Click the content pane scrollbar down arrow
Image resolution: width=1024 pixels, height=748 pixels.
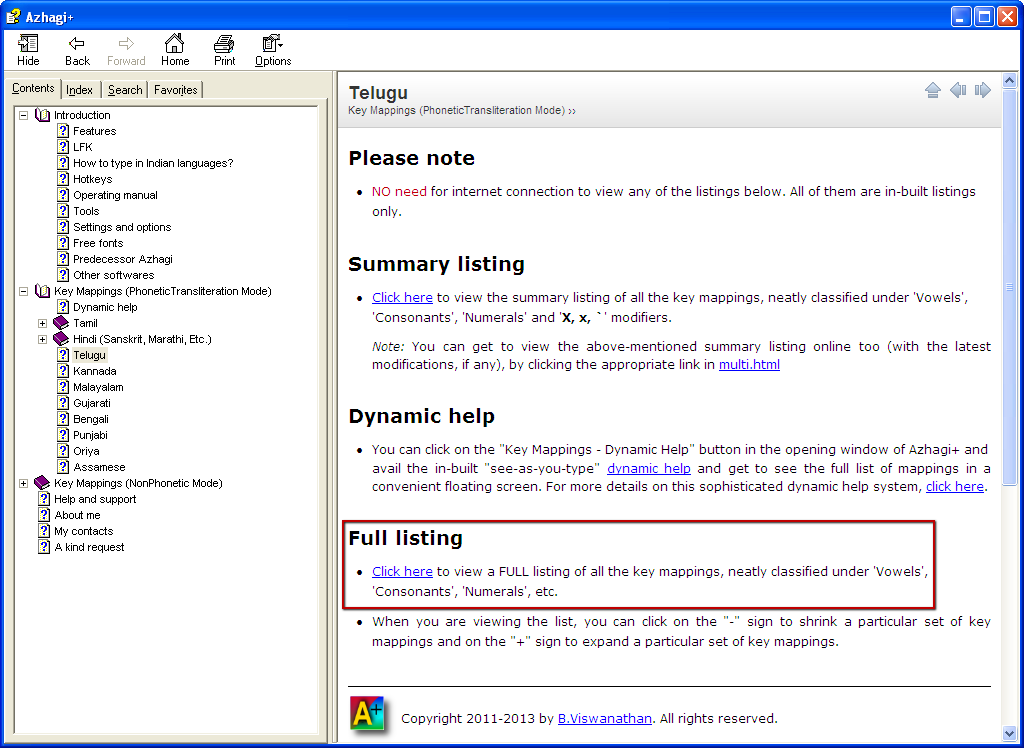pos(1009,733)
